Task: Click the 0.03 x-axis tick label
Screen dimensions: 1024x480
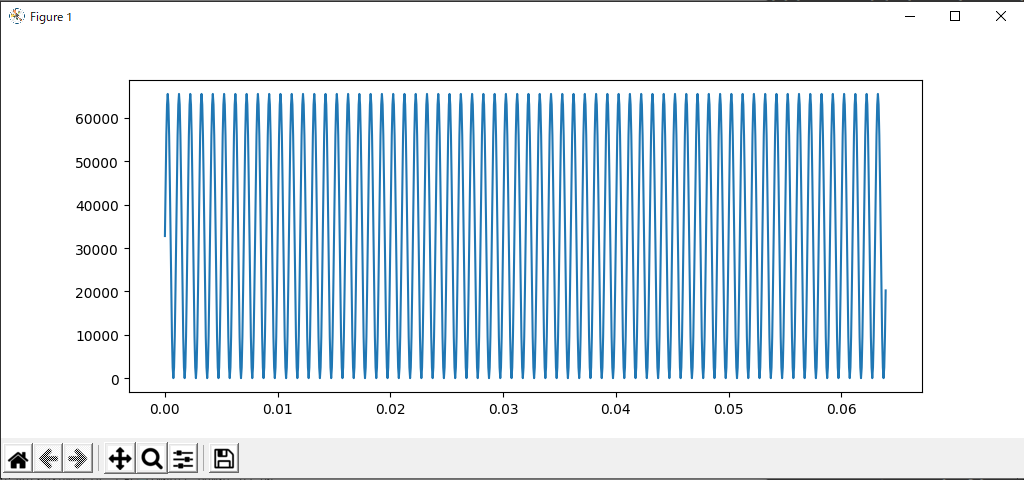Action: 503,409
